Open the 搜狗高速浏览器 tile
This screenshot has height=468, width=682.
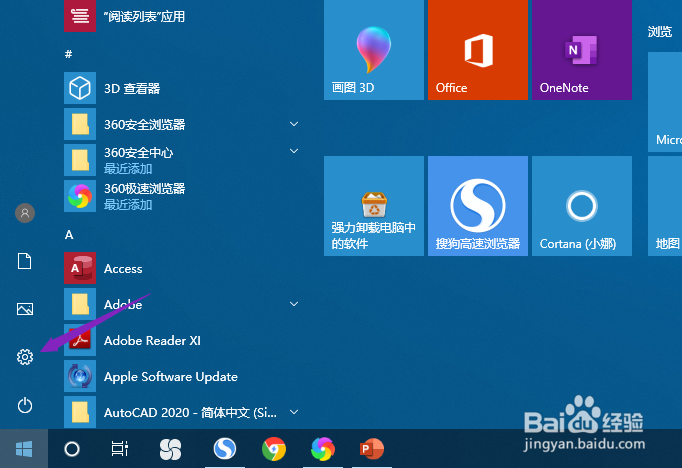click(478, 206)
